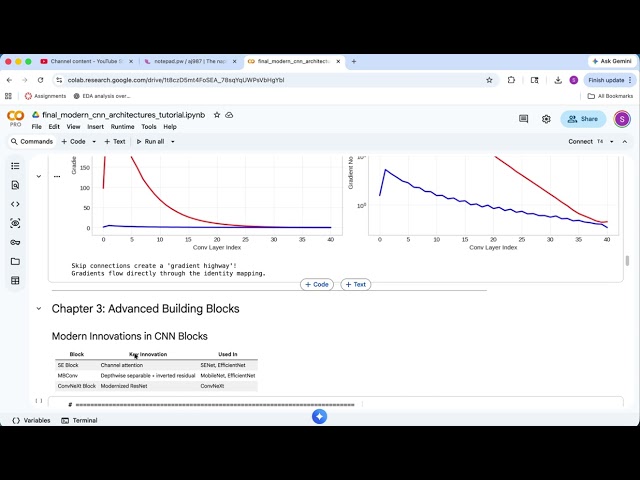Viewport: 640px width, 480px height.
Task: Open the browser downloads icon
Action: click(x=558, y=80)
